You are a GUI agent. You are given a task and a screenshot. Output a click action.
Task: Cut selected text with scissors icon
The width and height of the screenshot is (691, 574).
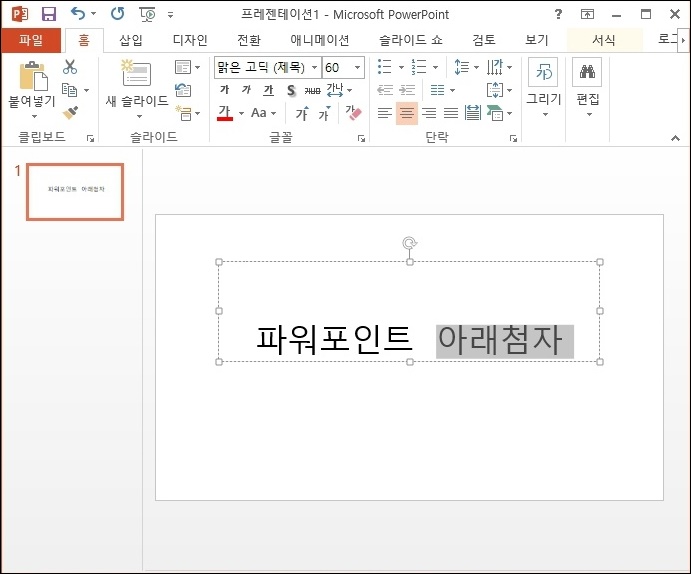coord(70,67)
